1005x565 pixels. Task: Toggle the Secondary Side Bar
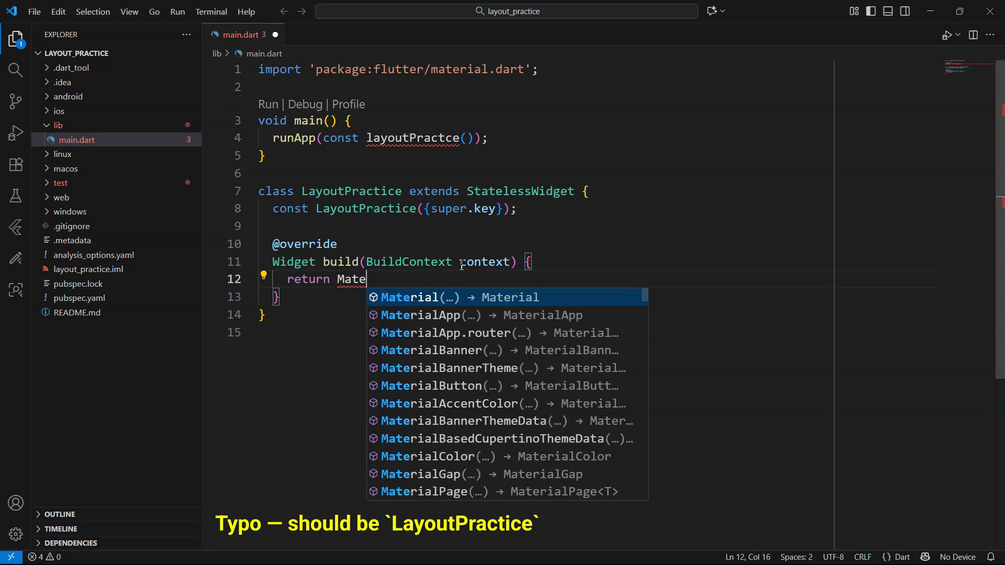click(905, 11)
